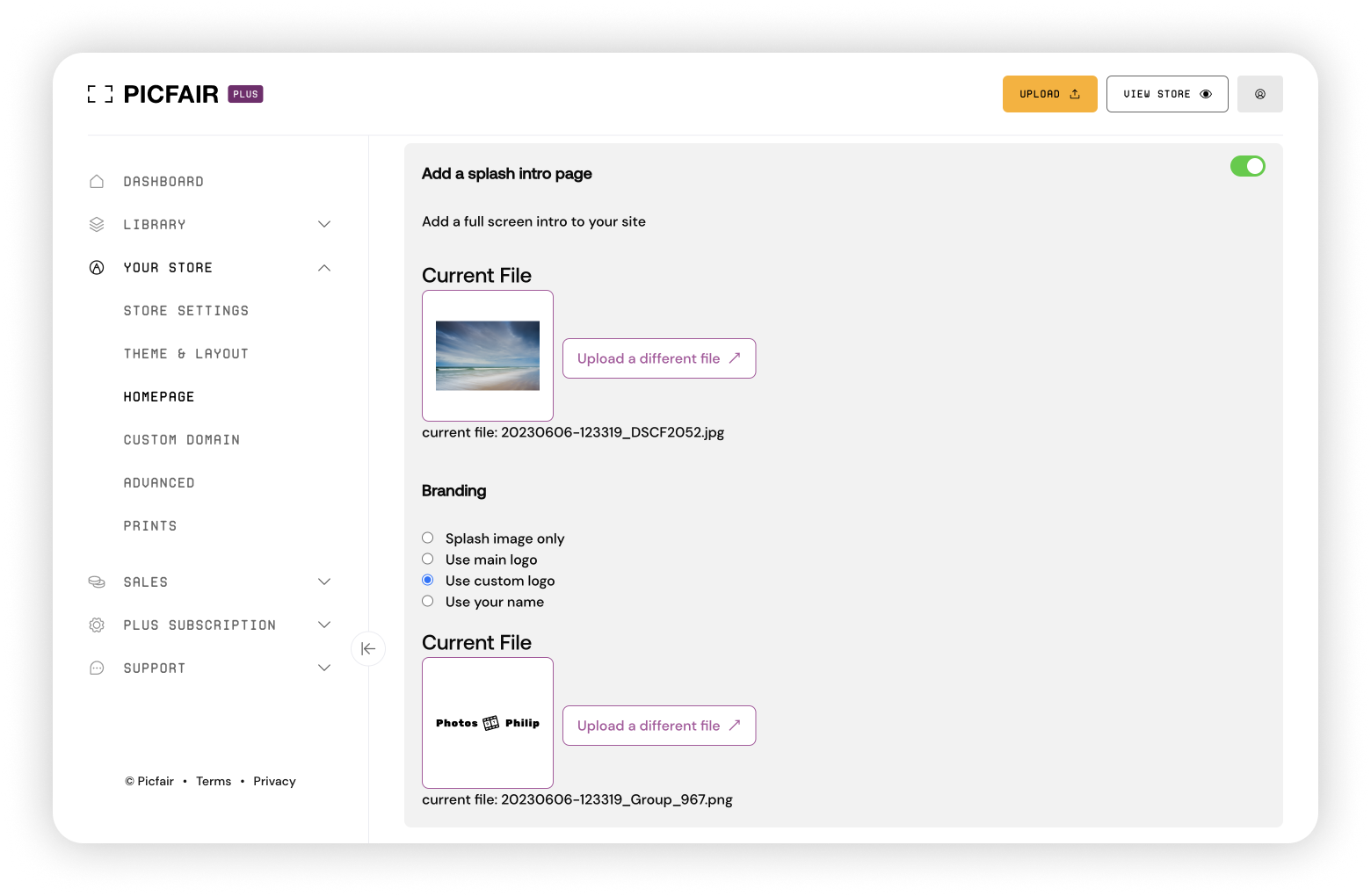Image resolution: width=1371 pixels, height=896 pixels.
Task: Click the Support chat bubble icon
Action: 97,668
